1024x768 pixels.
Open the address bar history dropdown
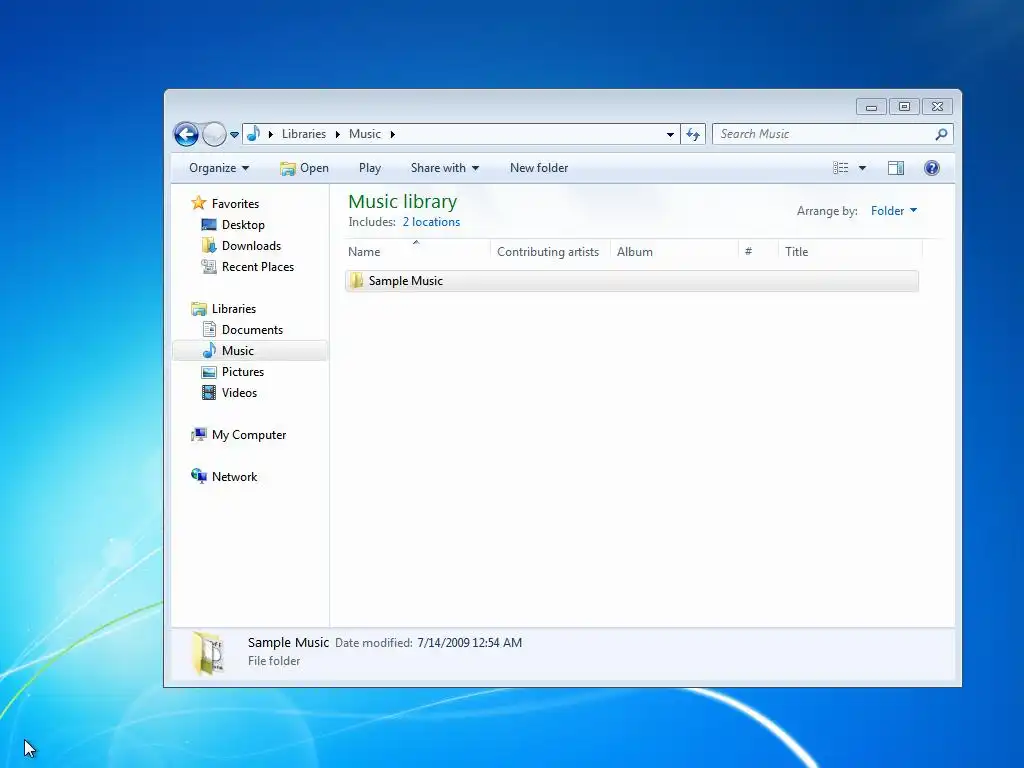coord(670,135)
